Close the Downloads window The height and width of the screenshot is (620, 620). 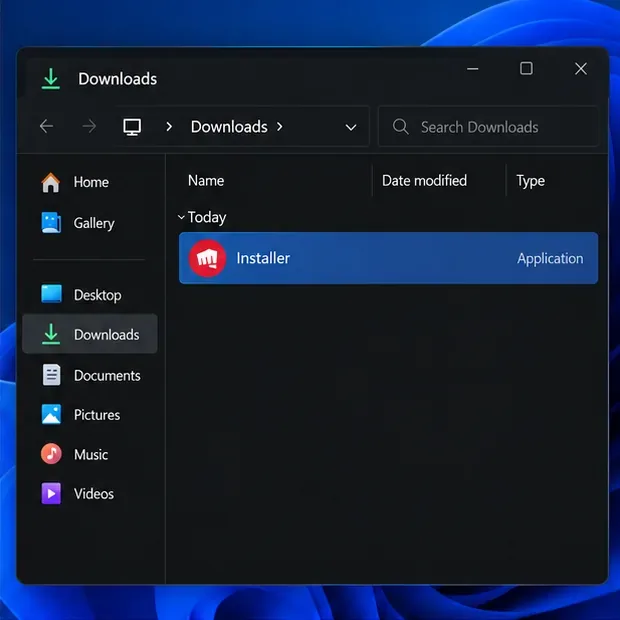pyautogui.click(x=581, y=69)
